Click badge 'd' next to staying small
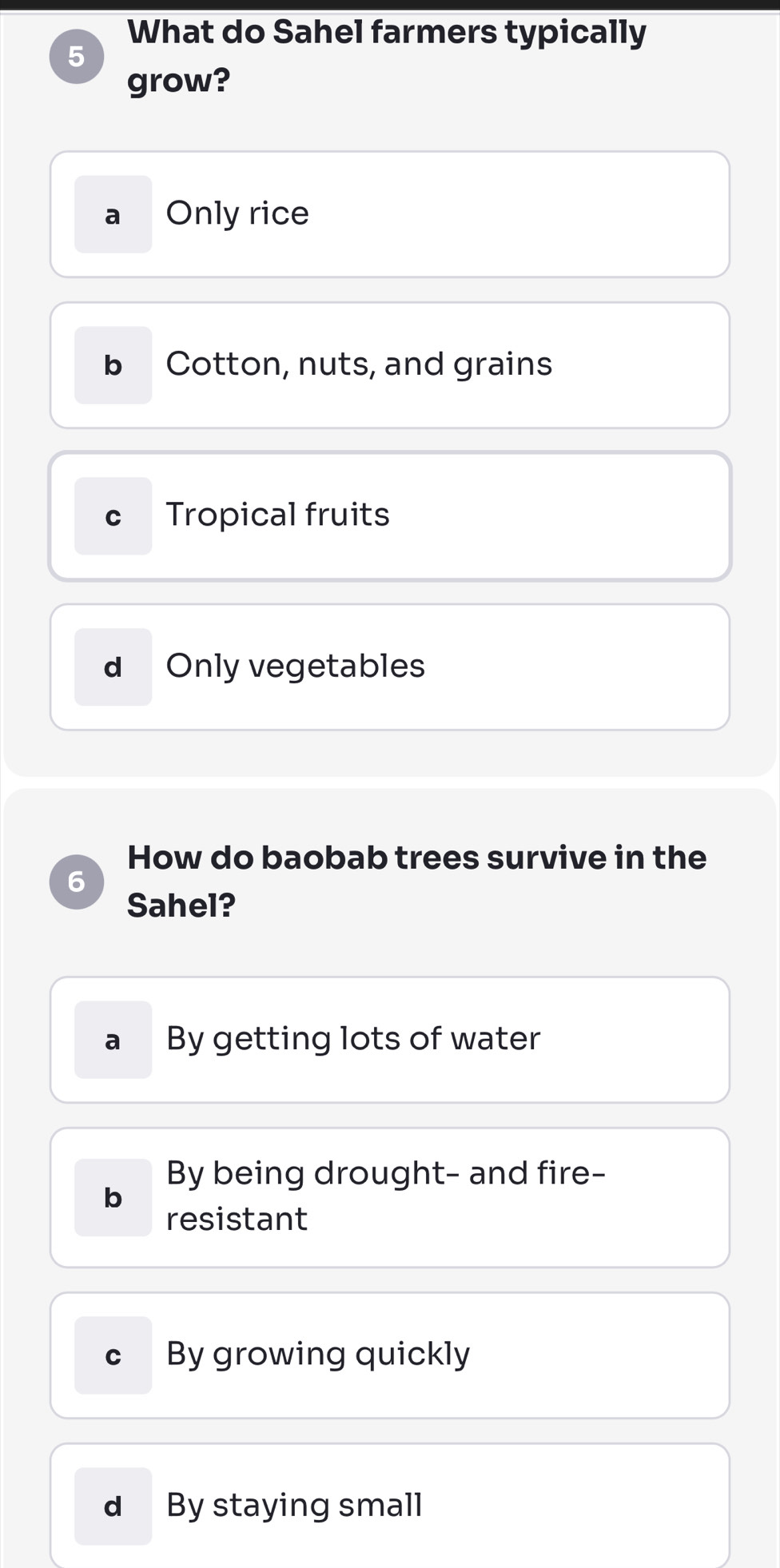Image resolution: width=780 pixels, height=1568 pixels. click(113, 1506)
